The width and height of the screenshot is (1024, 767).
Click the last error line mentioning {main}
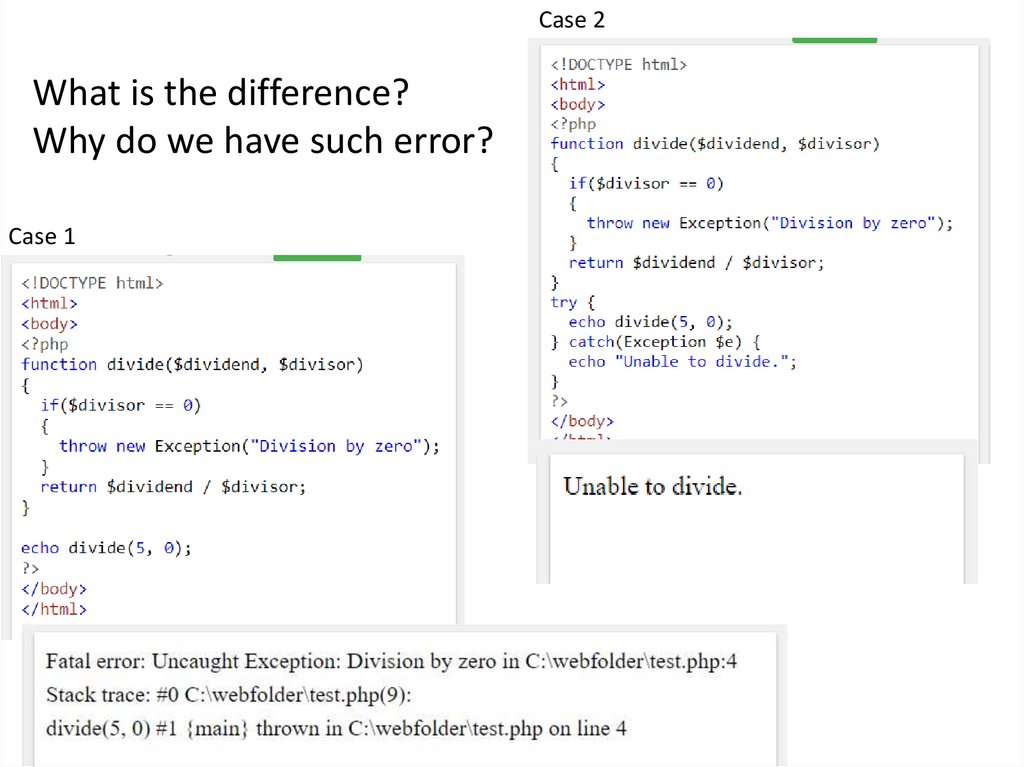pyautogui.click(x=336, y=728)
